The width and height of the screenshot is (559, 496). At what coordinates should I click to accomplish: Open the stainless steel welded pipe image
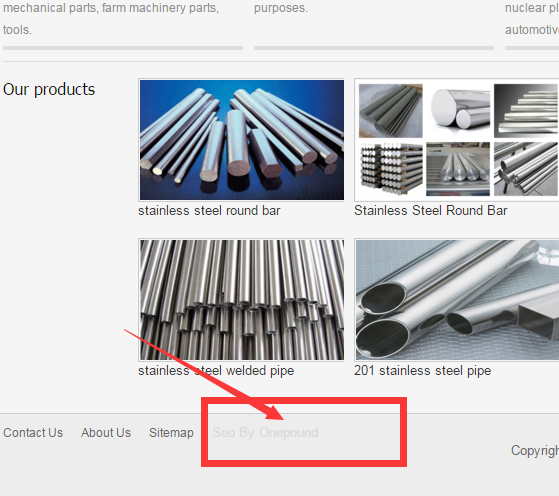tap(242, 300)
